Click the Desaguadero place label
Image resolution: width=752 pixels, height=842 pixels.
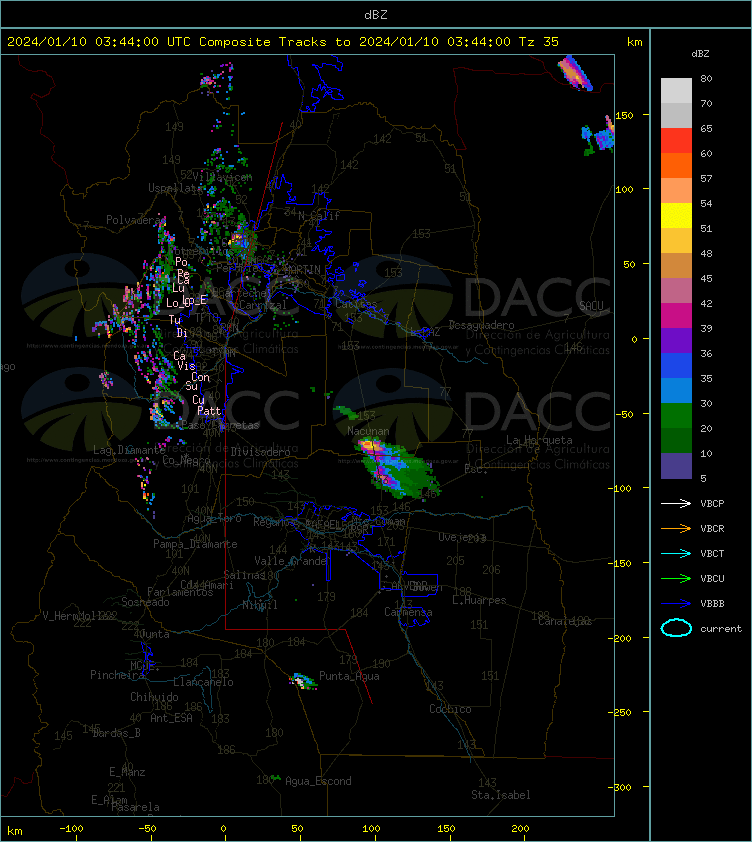pyautogui.click(x=481, y=325)
